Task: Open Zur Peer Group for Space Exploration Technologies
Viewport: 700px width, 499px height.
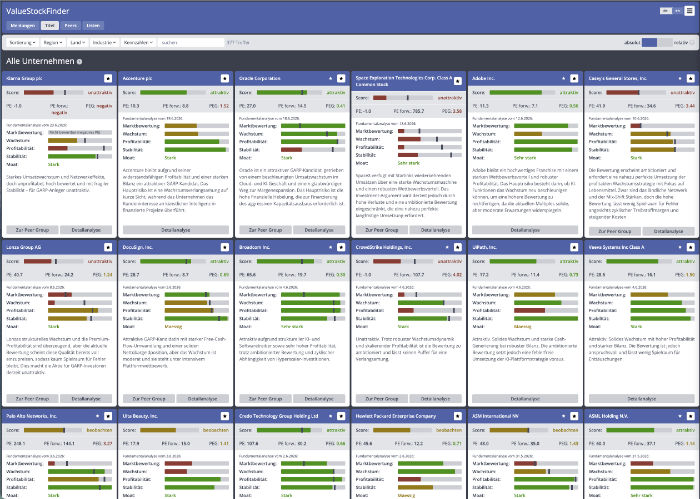Action: pyautogui.click(x=382, y=230)
